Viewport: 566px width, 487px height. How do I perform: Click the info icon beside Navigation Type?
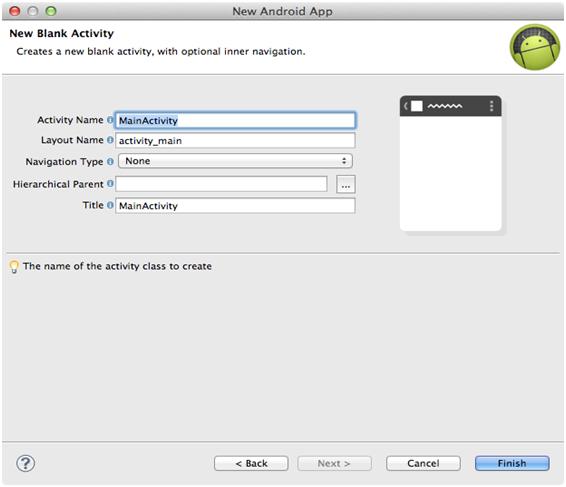pos(110,161)
